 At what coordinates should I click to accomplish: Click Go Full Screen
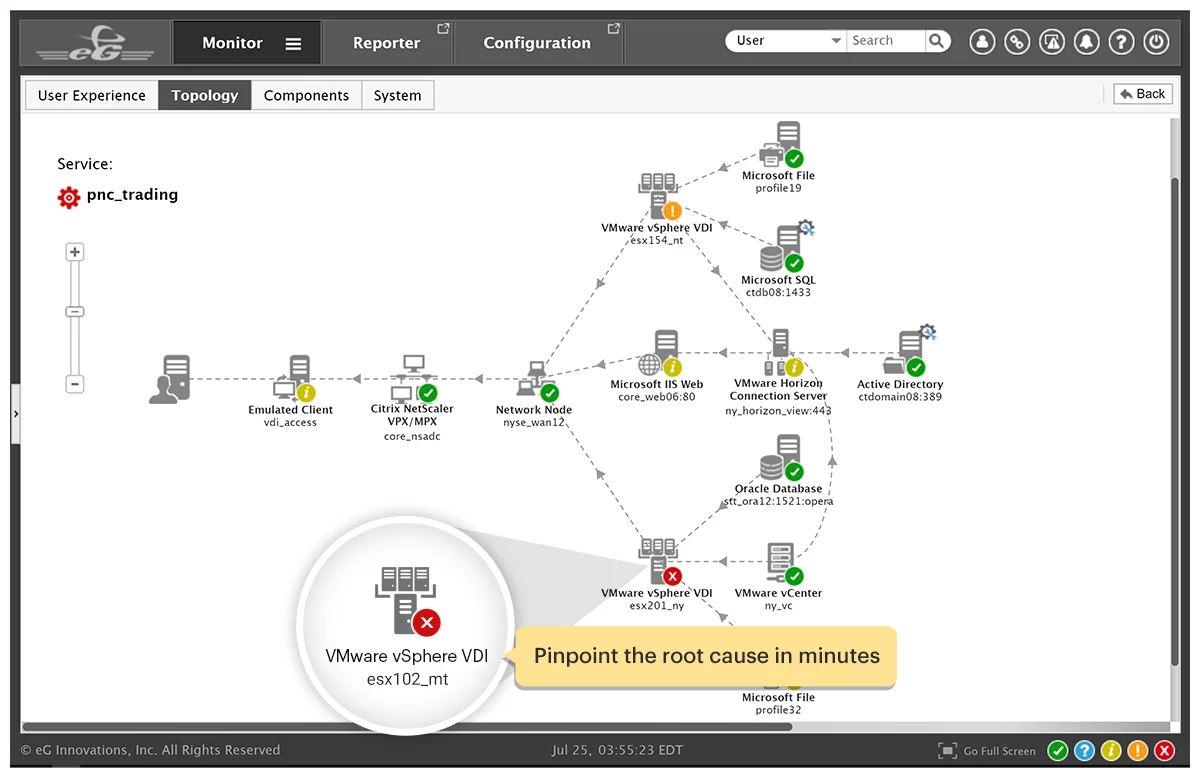pyautogui.click(x=987, y=751)
